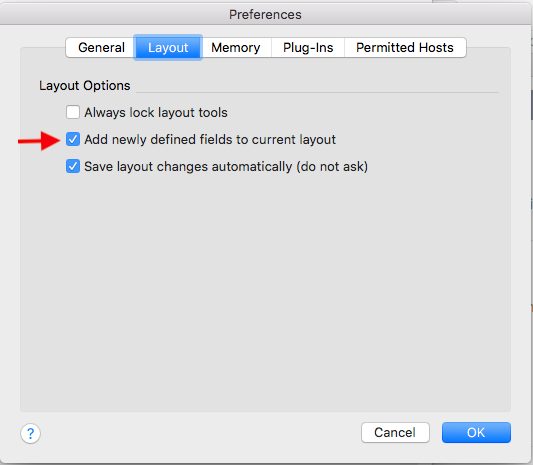Confirm the preferences with OK
The image size is (533, 465).
(x=476, y=433)
